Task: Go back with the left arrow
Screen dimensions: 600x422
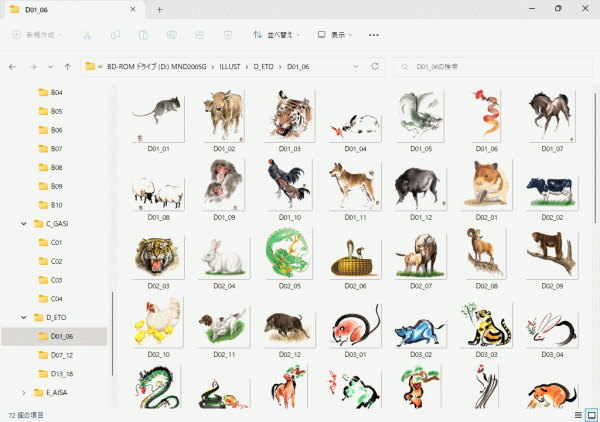Action: coord(12,67)
